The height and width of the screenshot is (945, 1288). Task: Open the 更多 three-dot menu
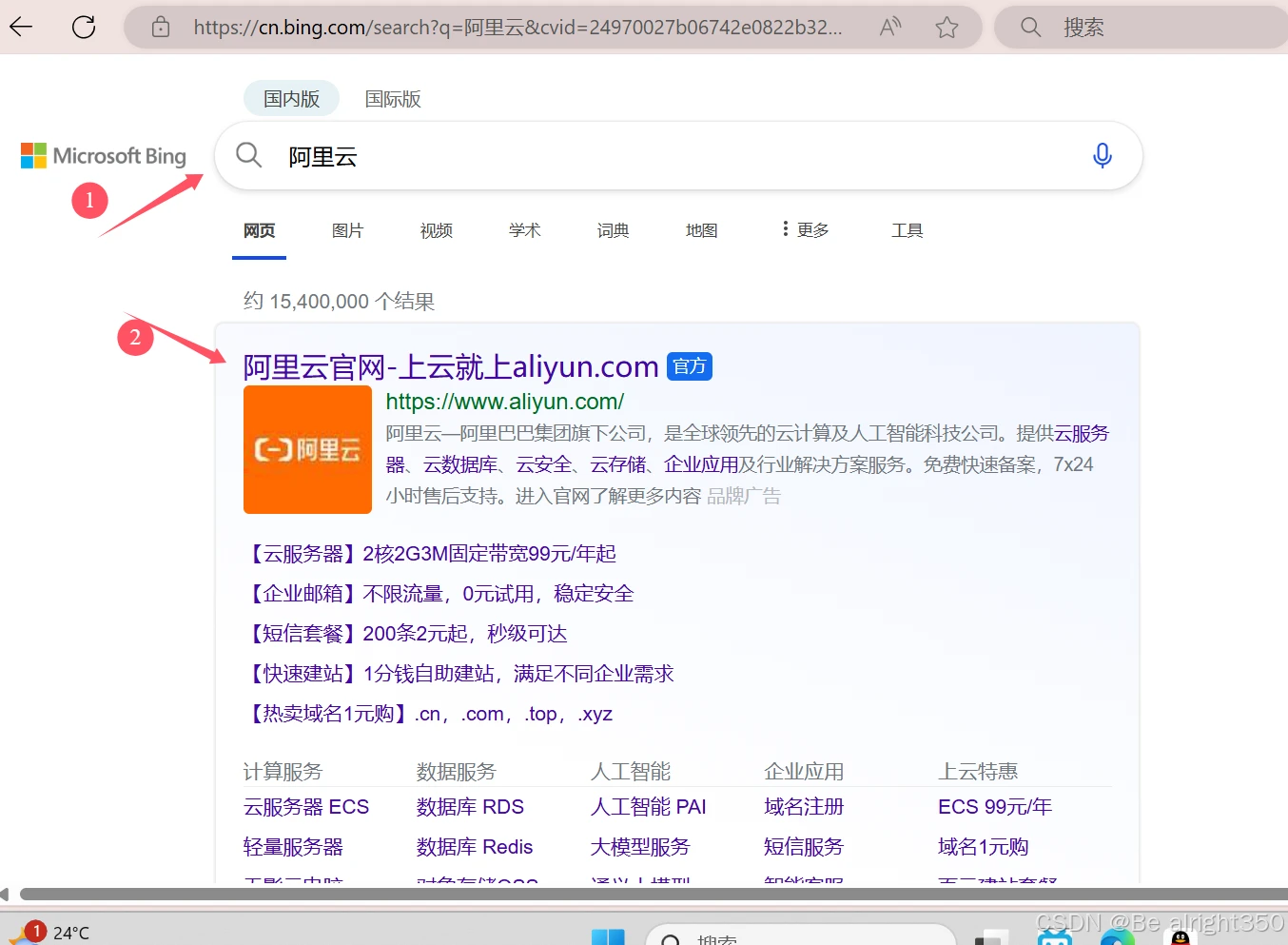(805, 229)
